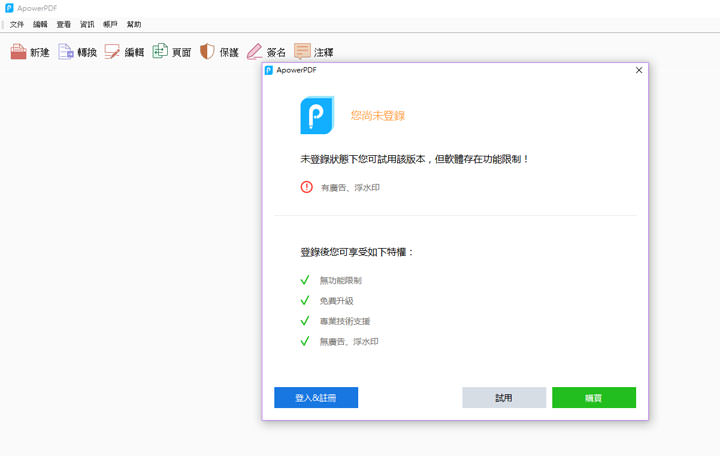Click the green 購買 buy button
The image size is (720, 456).
click(x=594, y=398)
